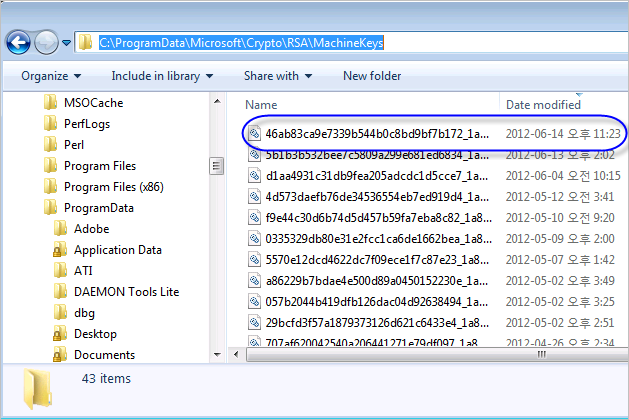
Task: Select the Perl folder icon
Action: 50,144
